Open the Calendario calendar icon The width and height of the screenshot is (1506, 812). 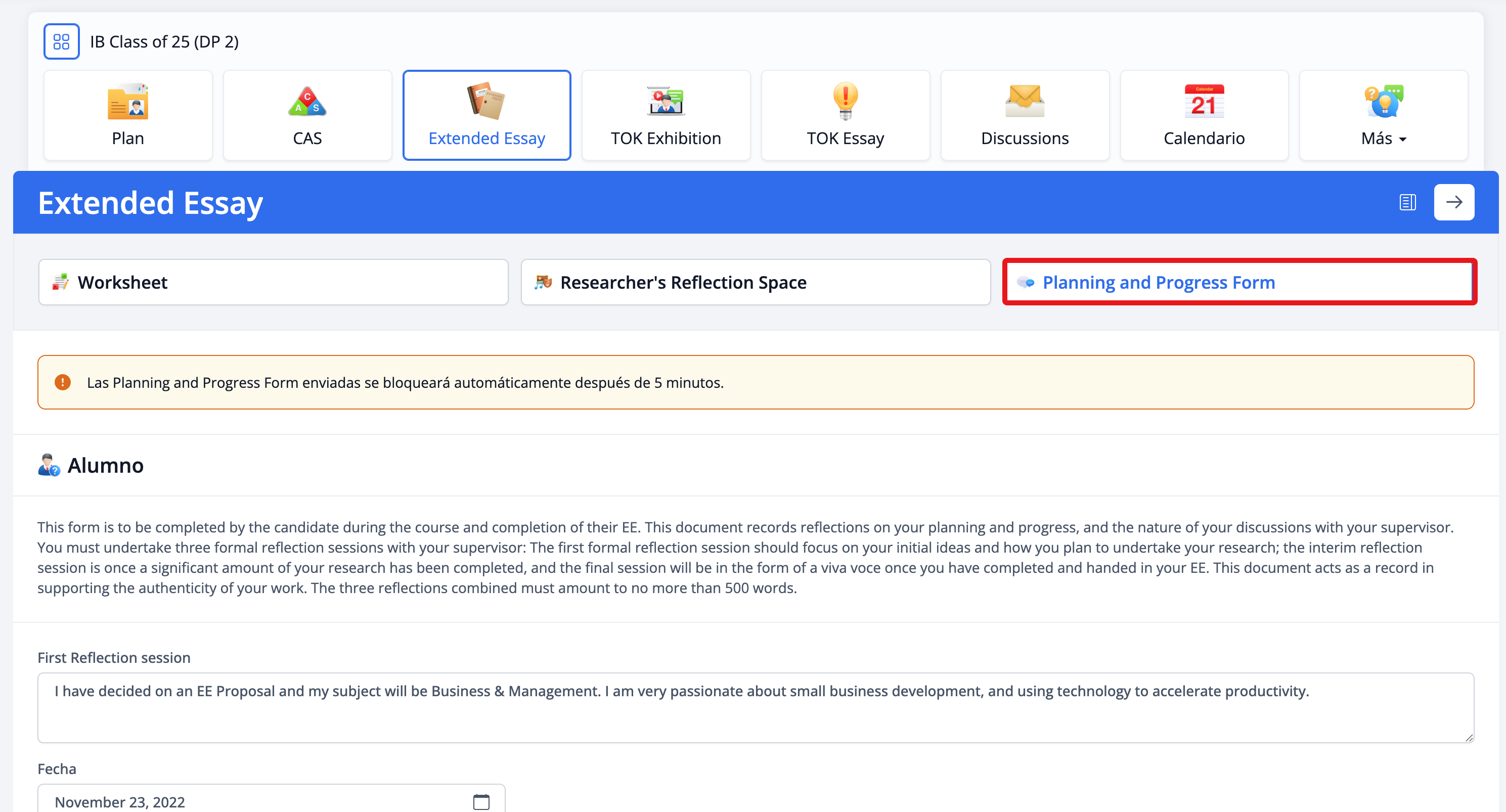point(1204,102)
